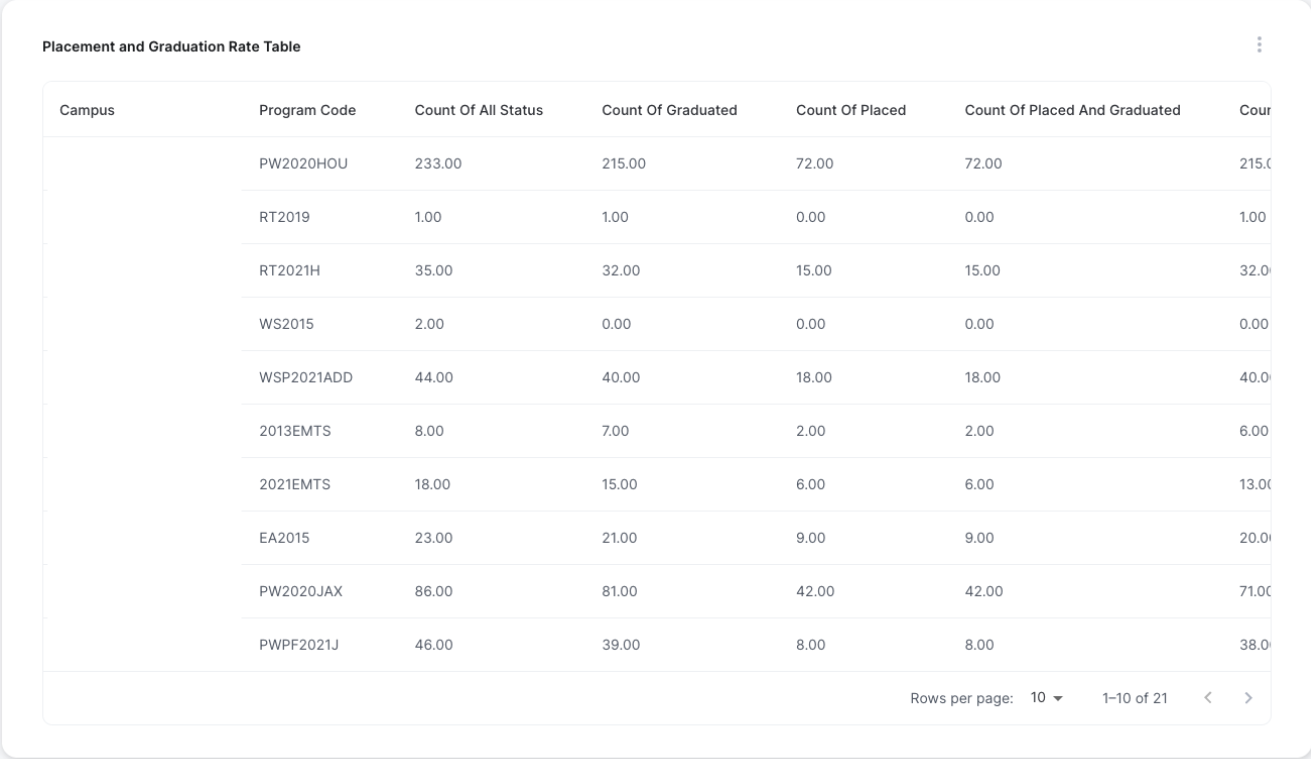Click 39.00 graduated count for PWPF2021J
The width and height of the screenshot is (1311, 759).
point(621,645)
